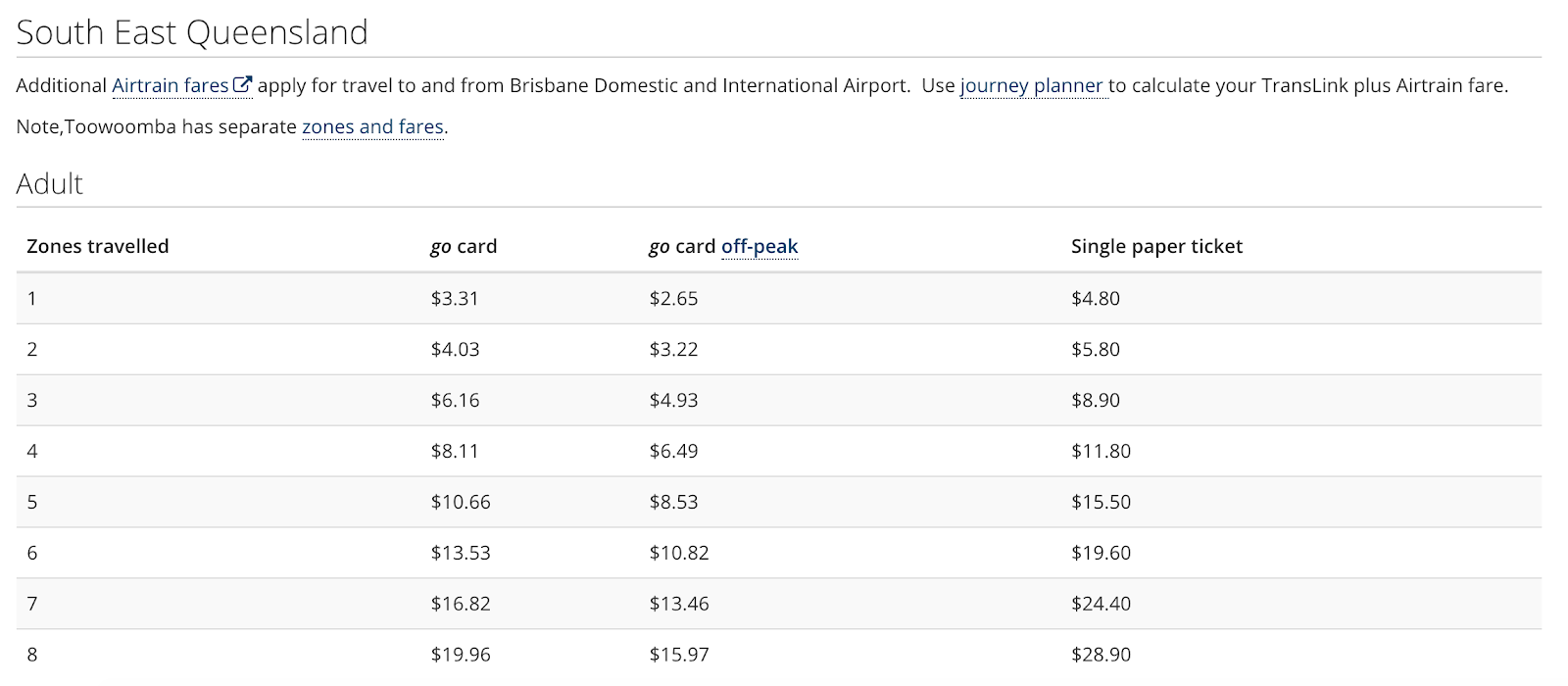The height and width of the screenshot is (686, 1568).
Task: Click the South East Queensland heading
Action: pos(192,33)
